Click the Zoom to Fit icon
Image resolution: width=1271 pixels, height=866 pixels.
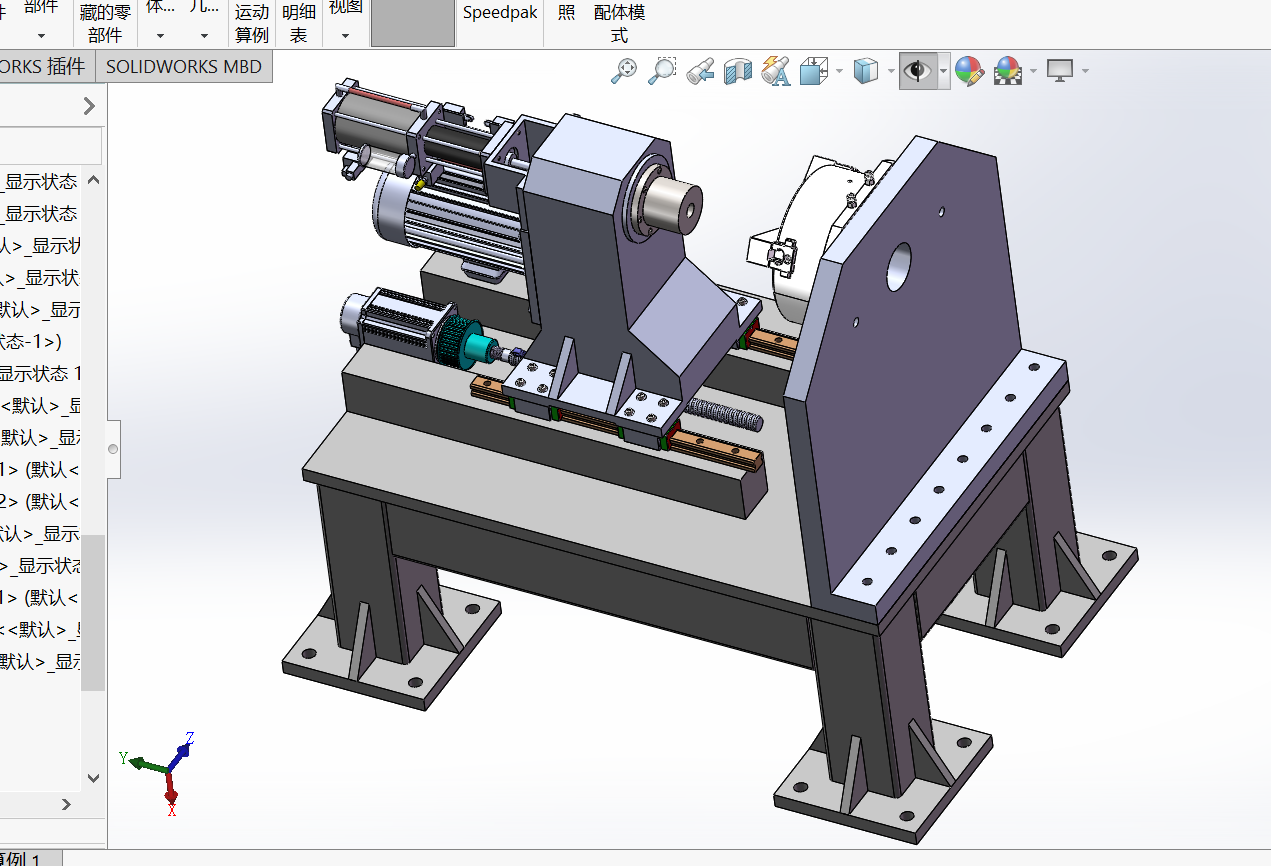click(x=624, y=70)
